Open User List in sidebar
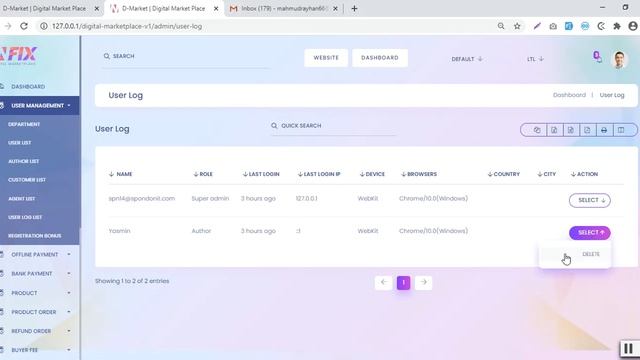This screenshot has height=360, width=640. (20, 143)
